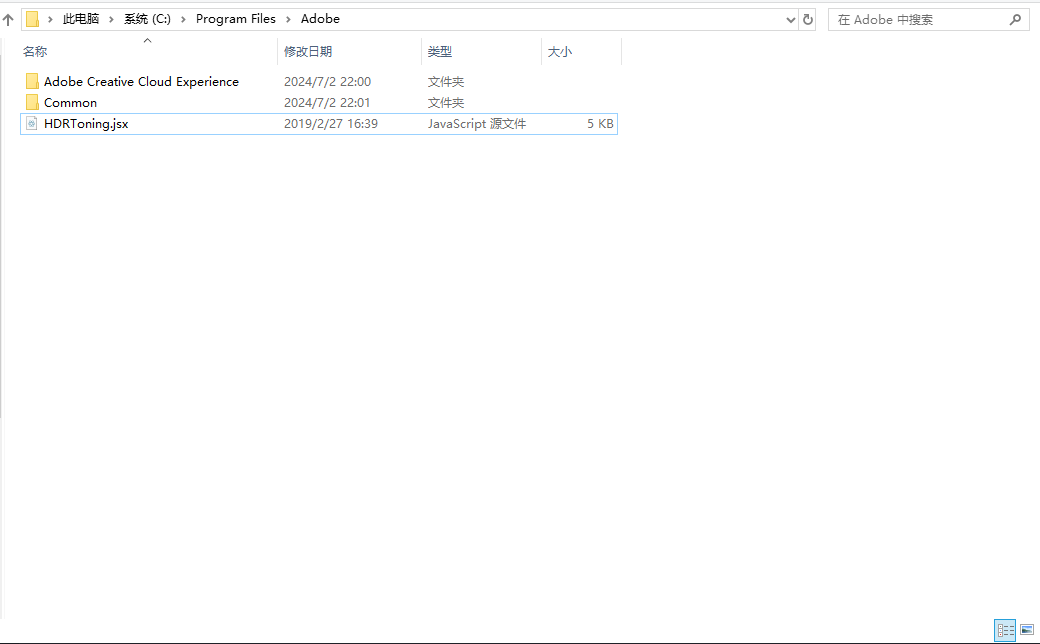Click the folder icon in address bar
Image resolution: width=1040 pixels, height=644 pixels.
click(32, 19)
